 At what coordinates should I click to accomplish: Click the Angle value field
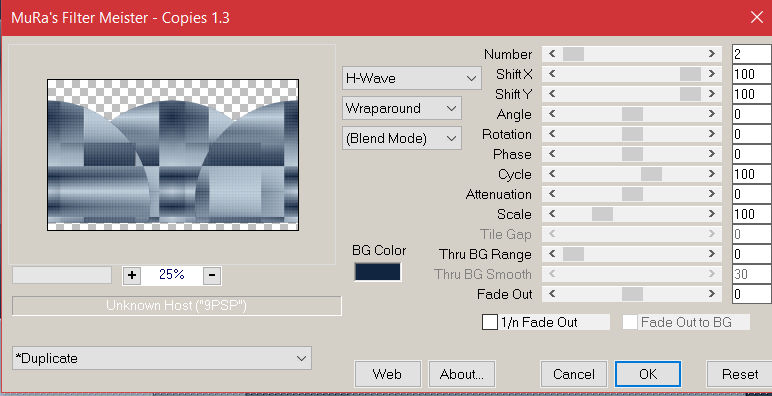[752, 114]
